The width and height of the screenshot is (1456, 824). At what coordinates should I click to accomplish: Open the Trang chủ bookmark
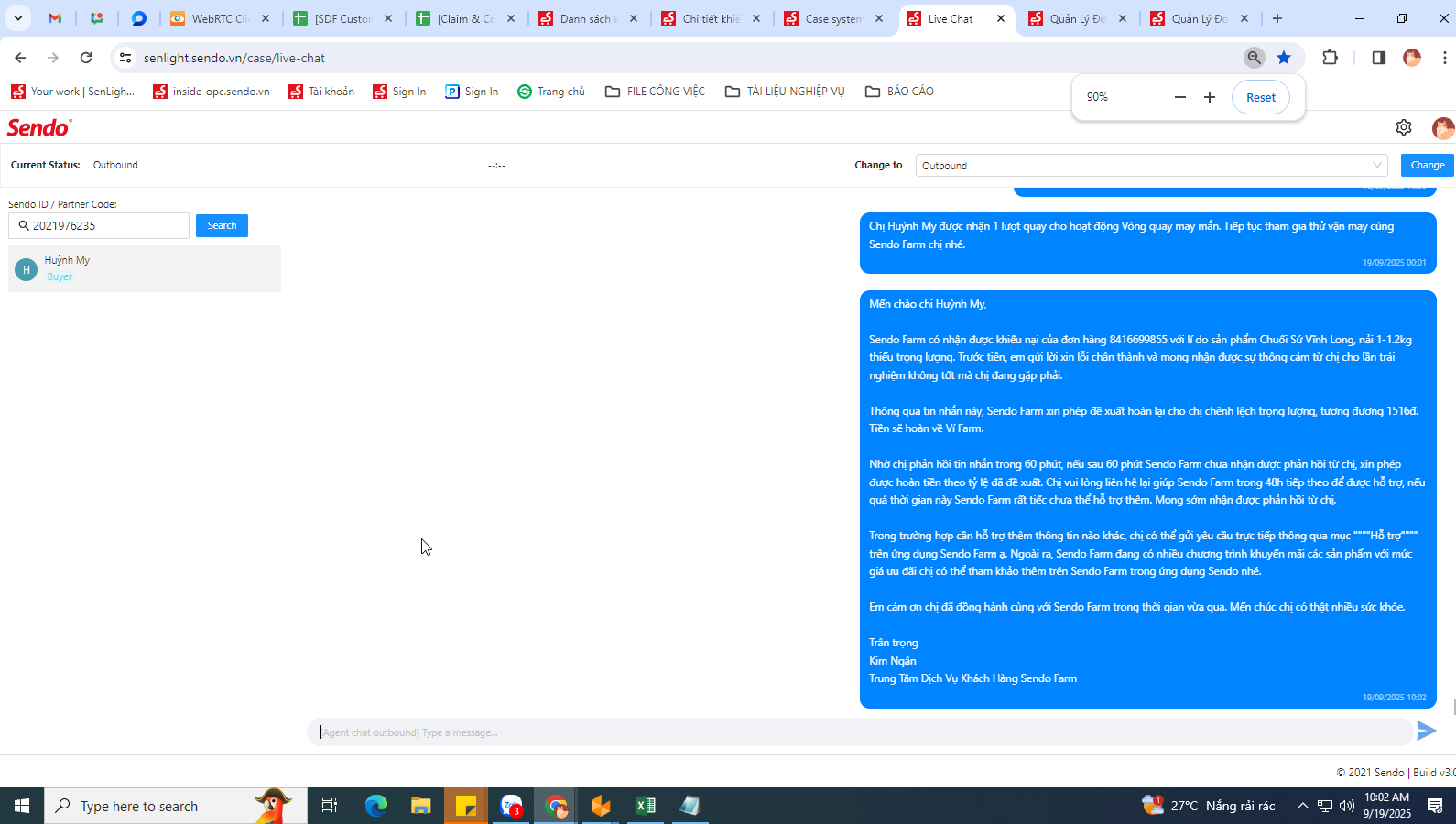point(551,92)
